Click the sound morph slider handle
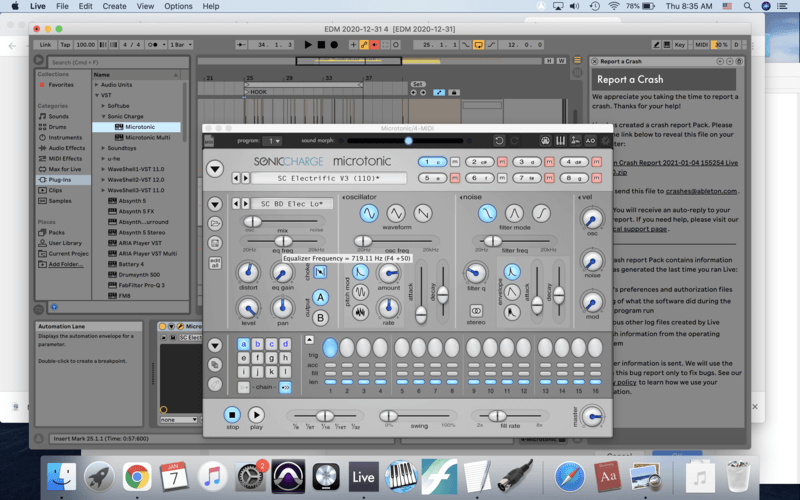The width and height of the screenshot is (800, 500). coord(408,140)
